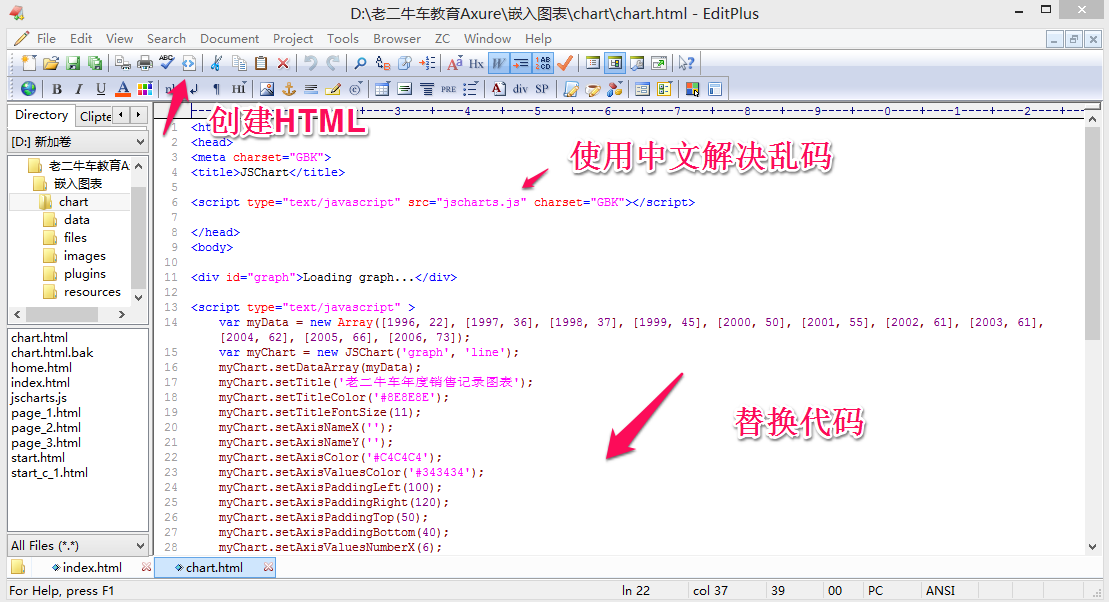Click the Hx hex viewer icon
Image resolution: width=1109 pixels, height=602 pixels.
click(476, 64)
